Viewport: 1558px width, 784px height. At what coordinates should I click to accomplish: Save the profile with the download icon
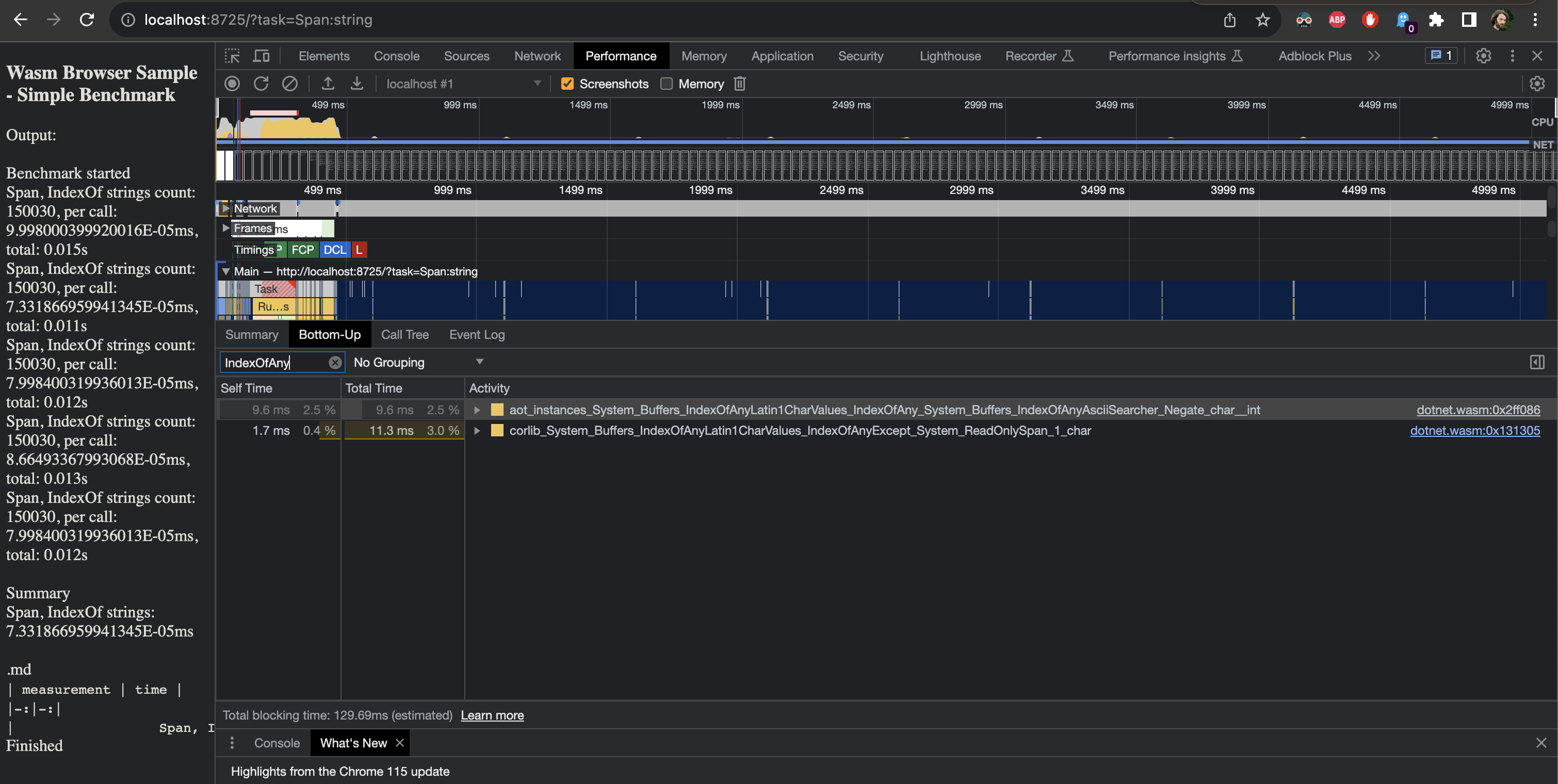[357, 84]
